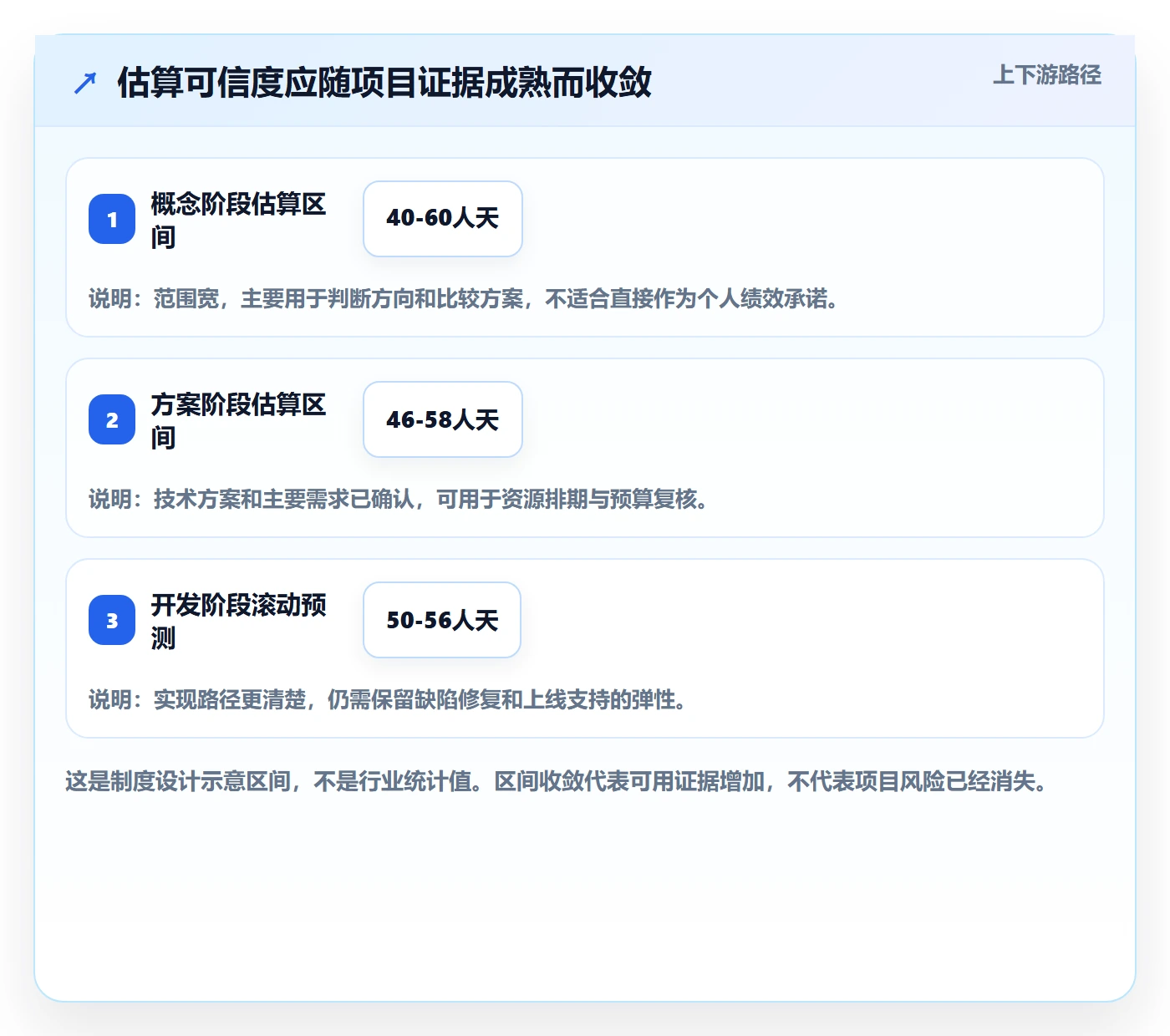
Task: Click the label 开发阶段滚动预测
Action: (x=239, y=621)
